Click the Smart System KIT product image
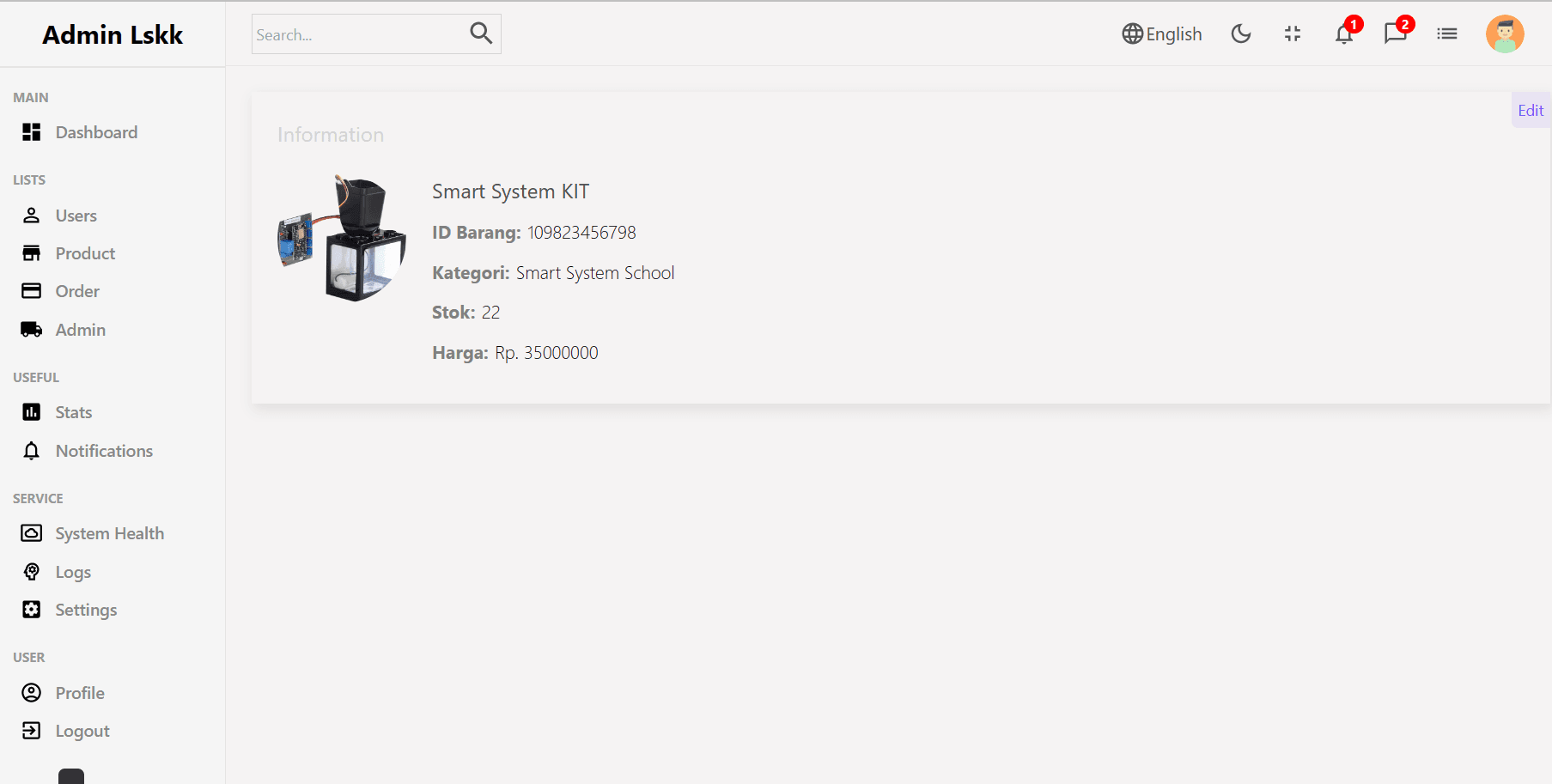The height and width of the screenshot is (784, 1552). 342,238
